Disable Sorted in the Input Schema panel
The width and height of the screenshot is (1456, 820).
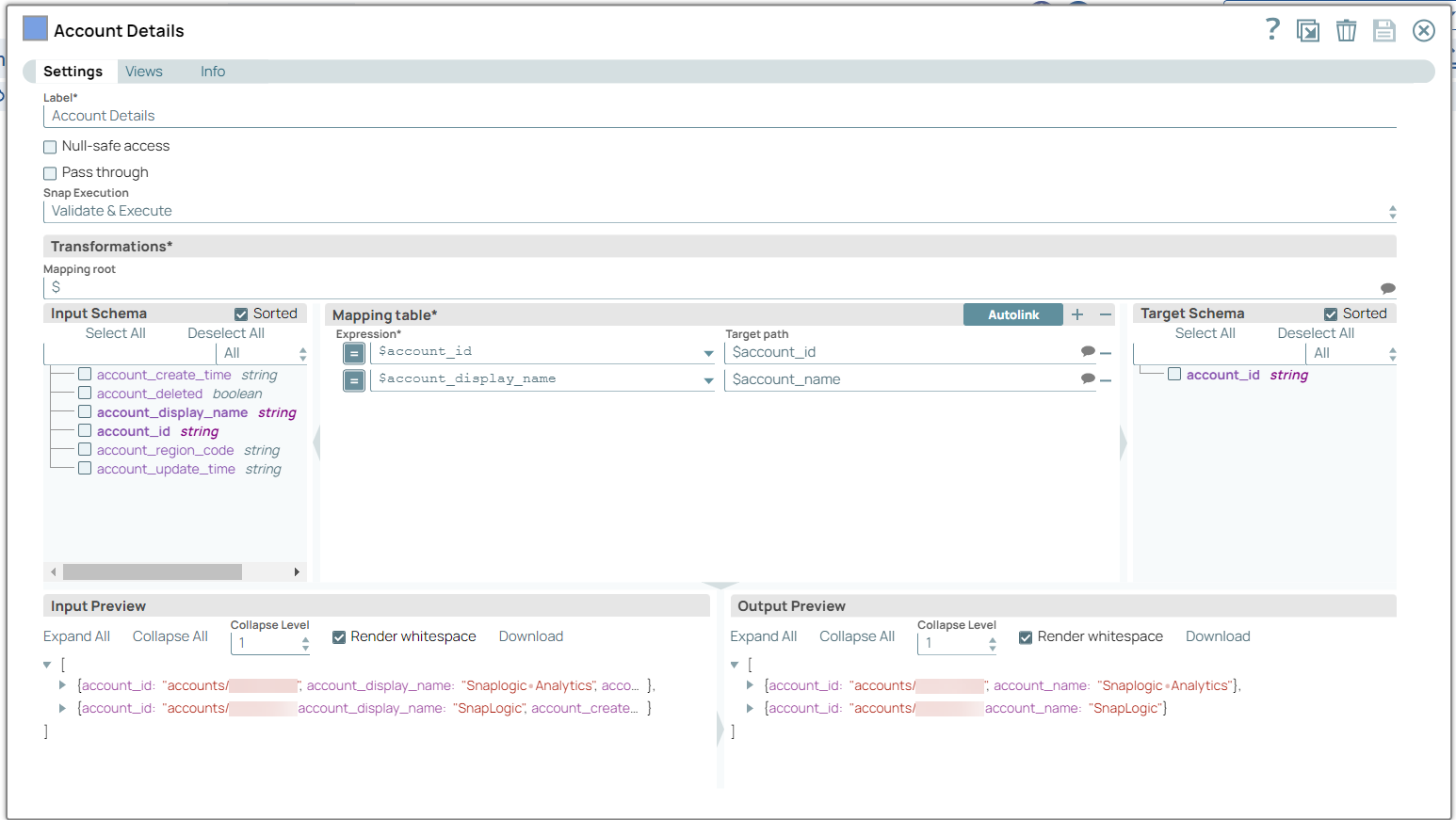(239, 313)
